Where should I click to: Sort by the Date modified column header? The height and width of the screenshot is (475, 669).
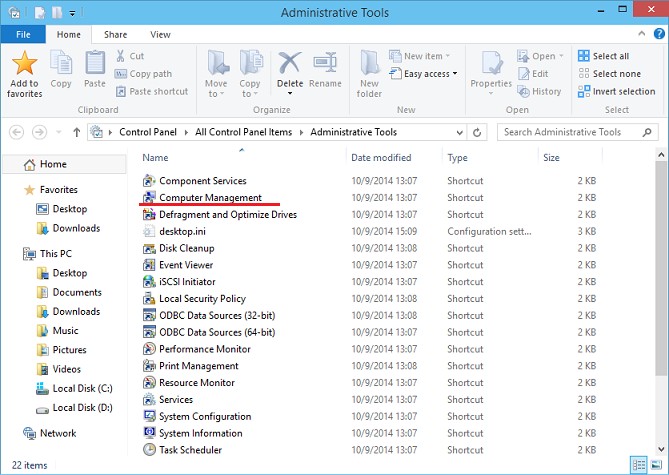click(x=381, y=158)
